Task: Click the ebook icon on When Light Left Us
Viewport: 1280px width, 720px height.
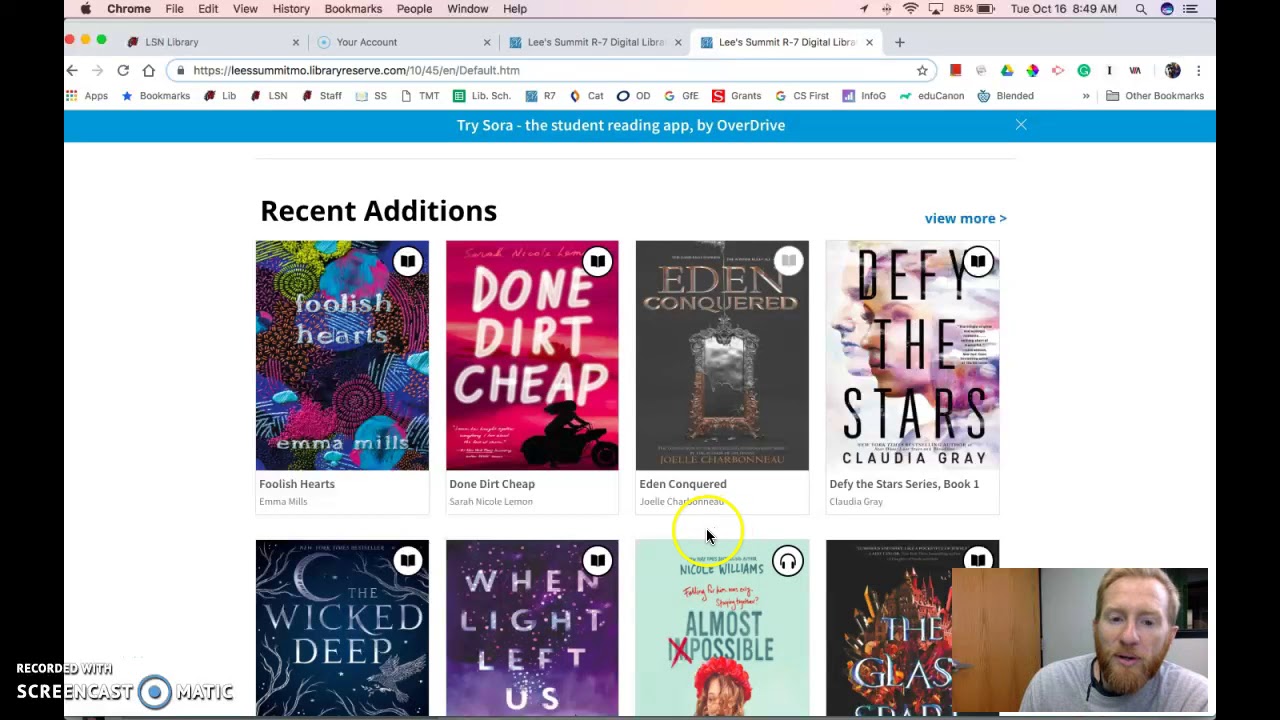Action: click(597, 561)
